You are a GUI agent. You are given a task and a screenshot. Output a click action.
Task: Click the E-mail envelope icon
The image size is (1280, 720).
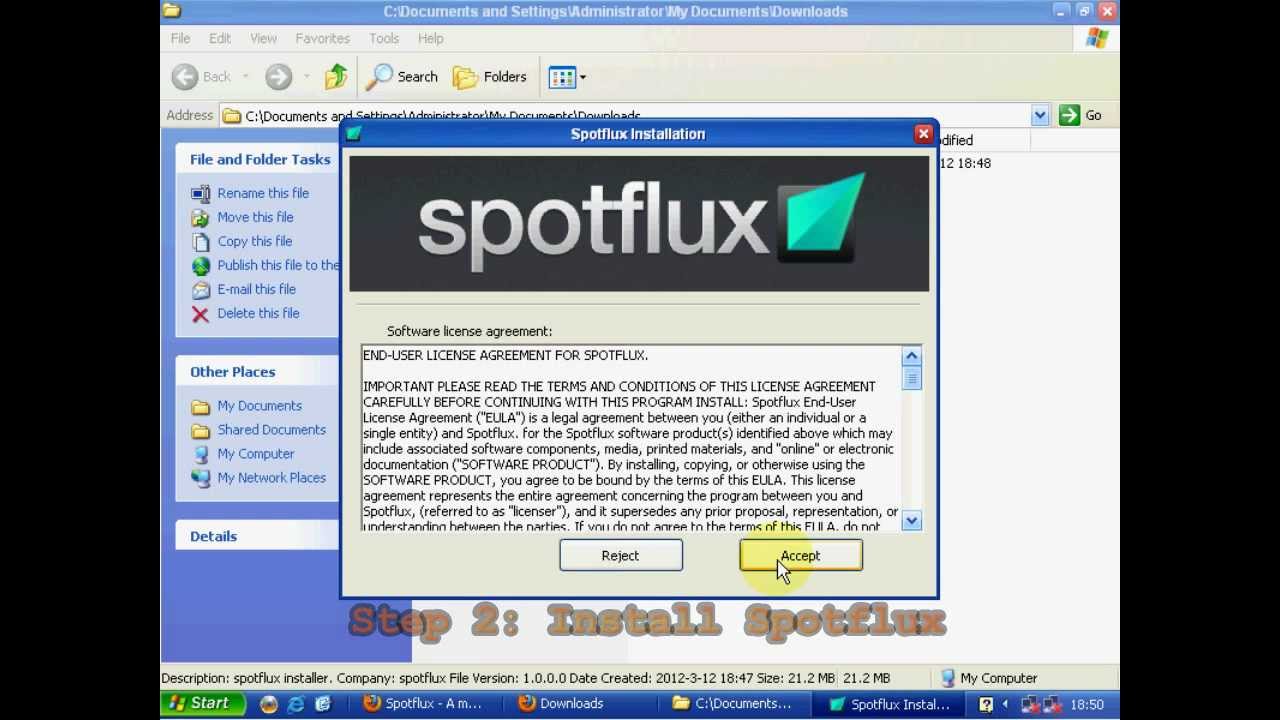[x=201, y=290]
